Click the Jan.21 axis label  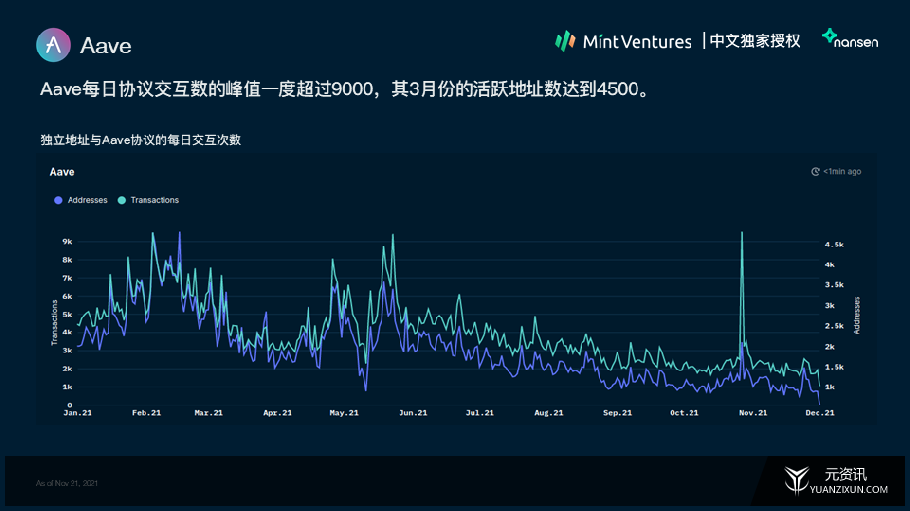point(77,413)
